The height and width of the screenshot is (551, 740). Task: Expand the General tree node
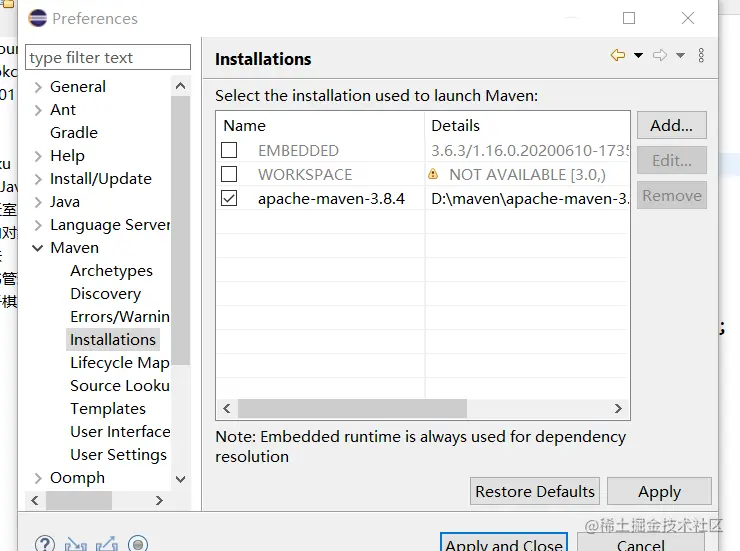click(x=38, y=87)
